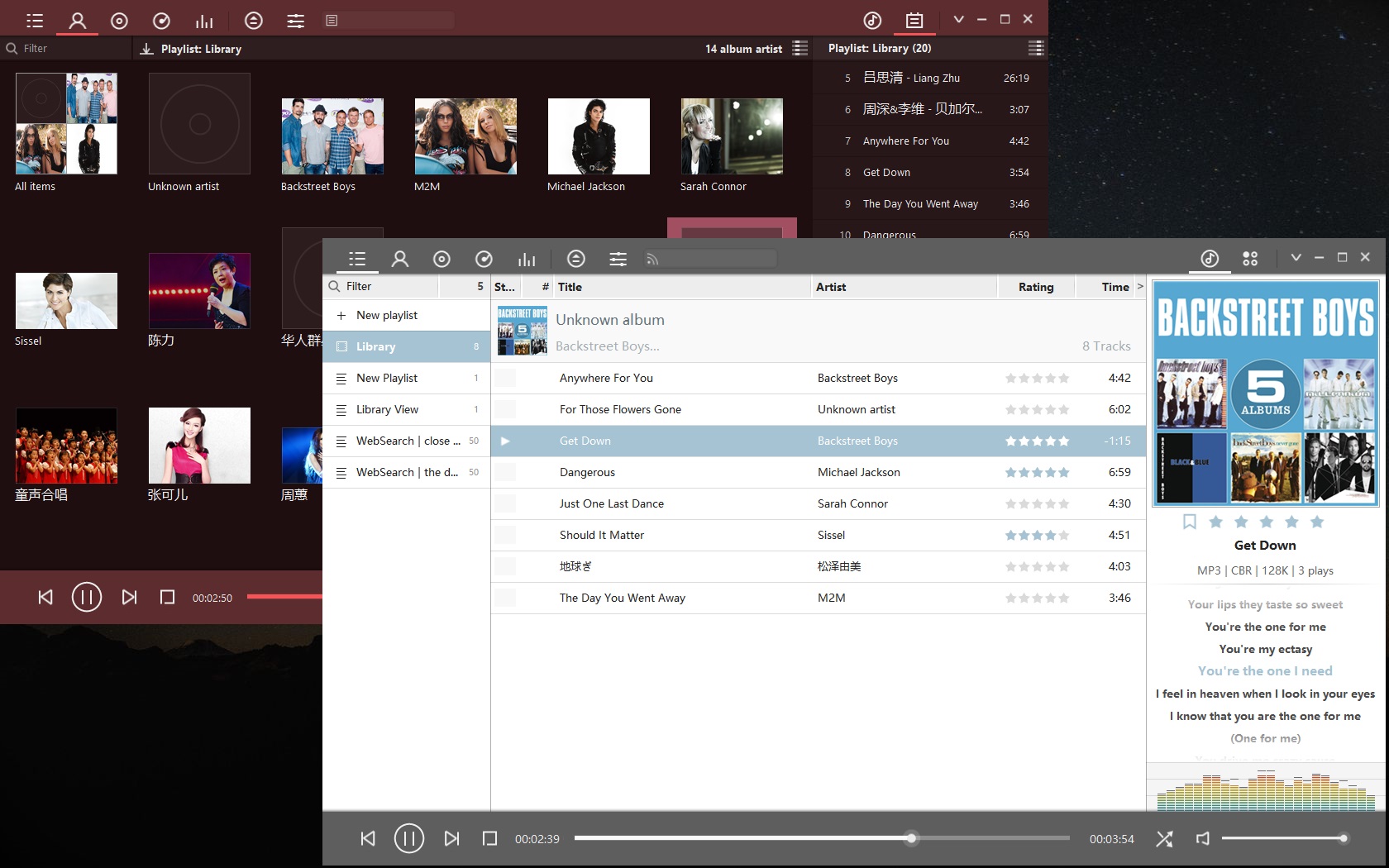Open WebSearch | the d... playlist
Viewport: 1389px width, 868px height.
click(406, 472)
